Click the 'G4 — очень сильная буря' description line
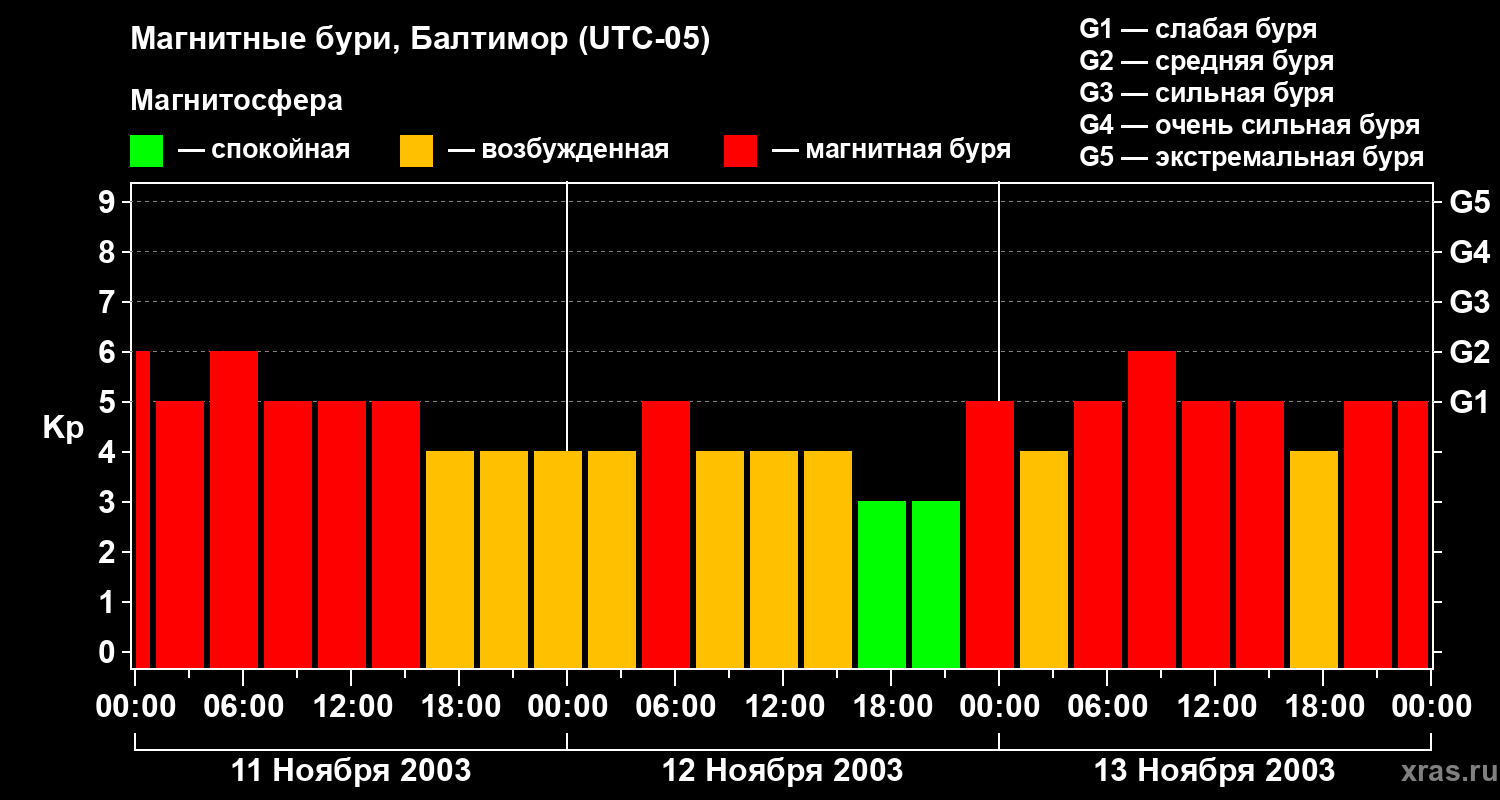 tap(1250, 125)
